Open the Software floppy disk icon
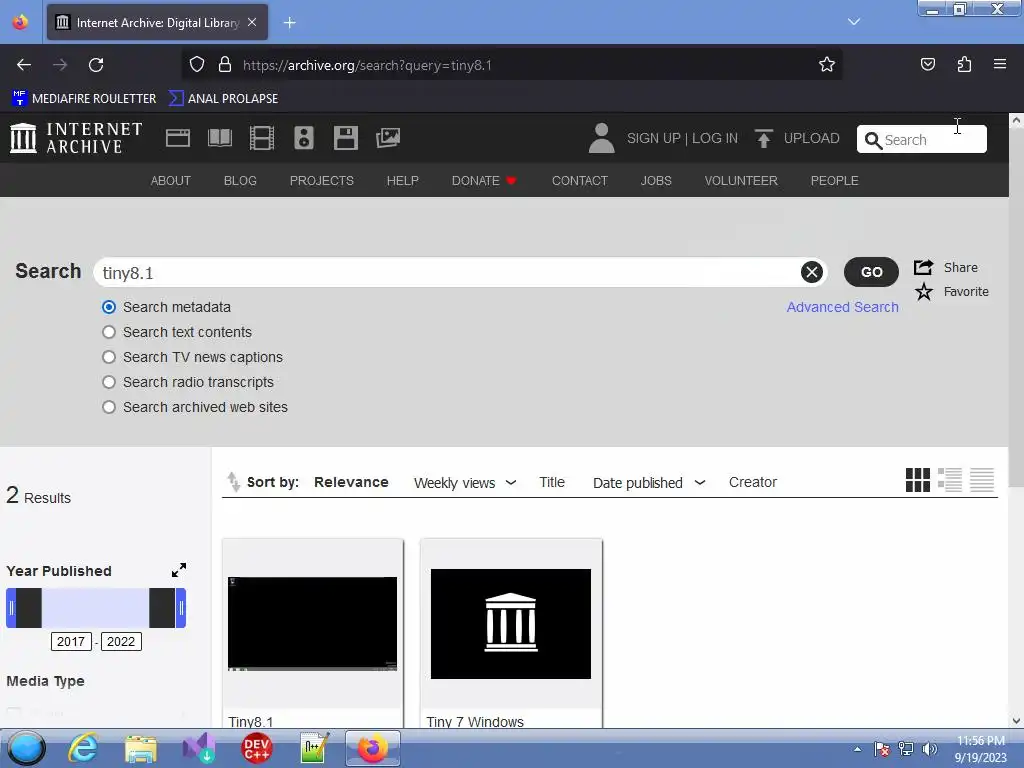 345,138
